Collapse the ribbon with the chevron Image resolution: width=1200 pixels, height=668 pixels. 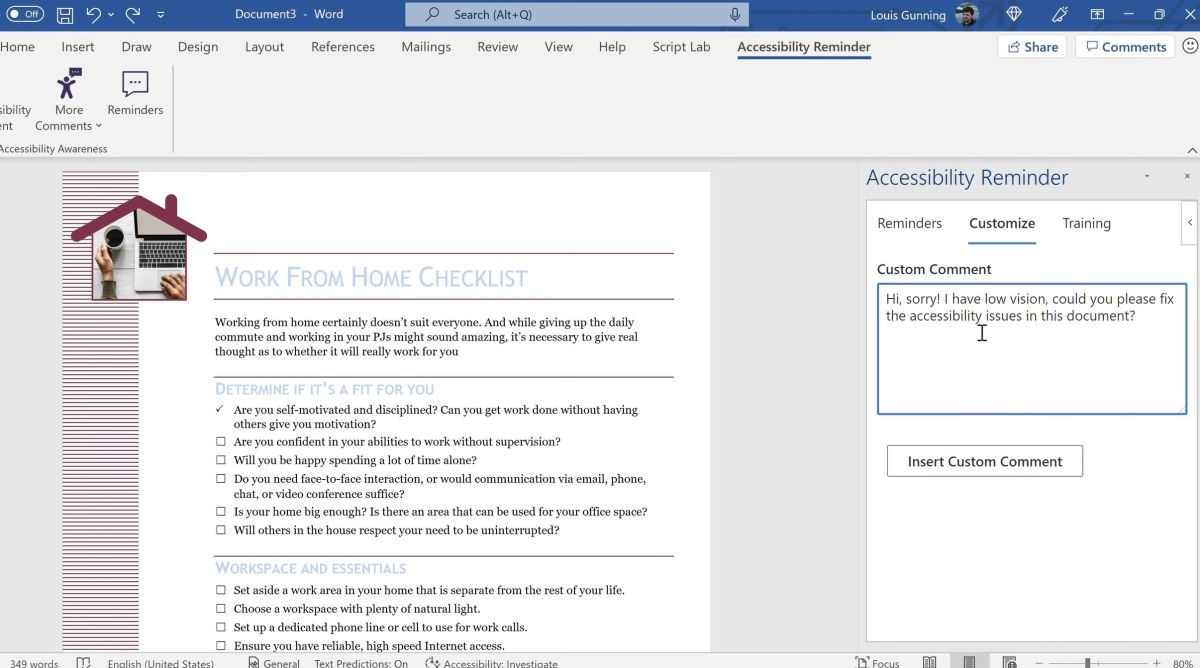(1191, 150)
